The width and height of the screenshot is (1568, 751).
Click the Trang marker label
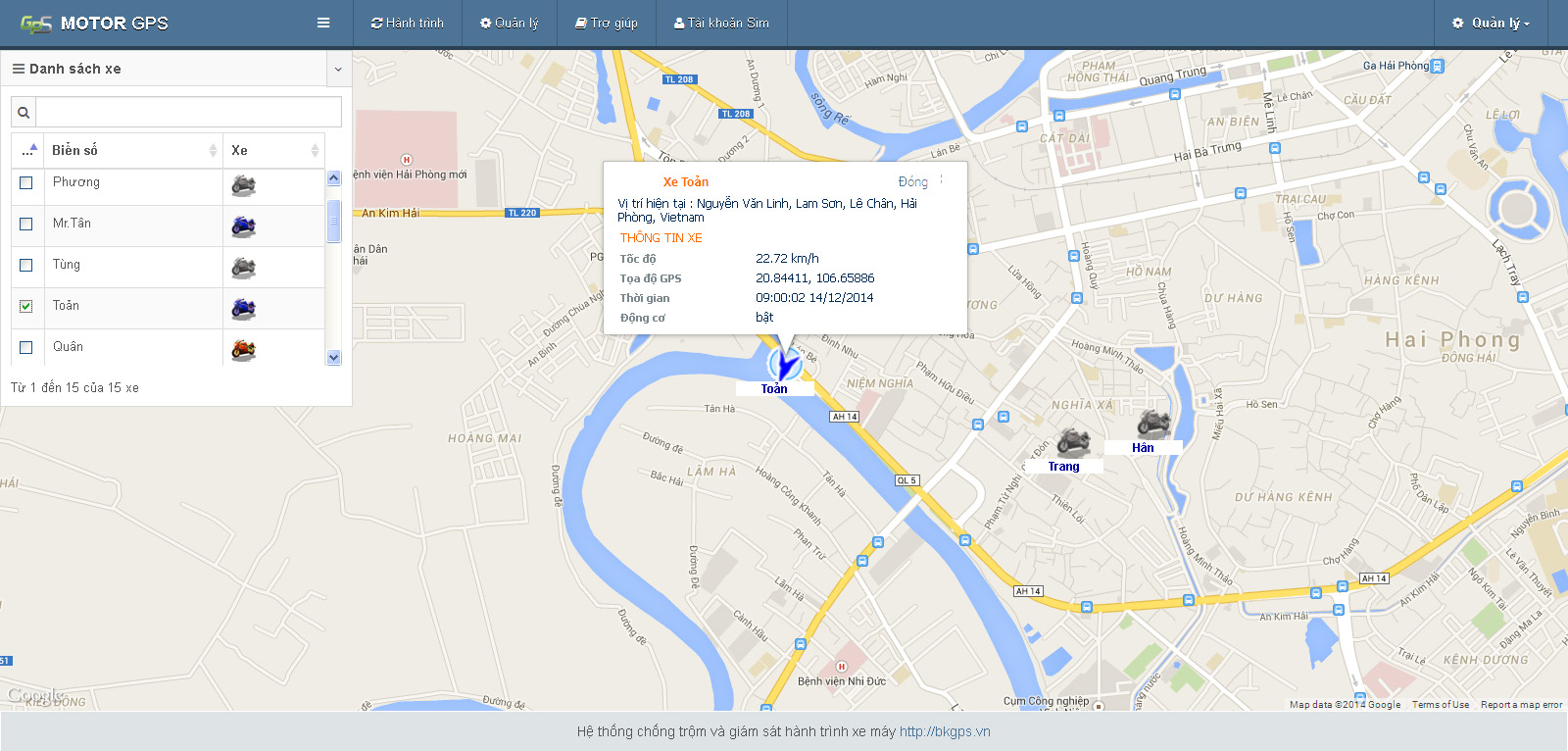[x=1063, y=467]
